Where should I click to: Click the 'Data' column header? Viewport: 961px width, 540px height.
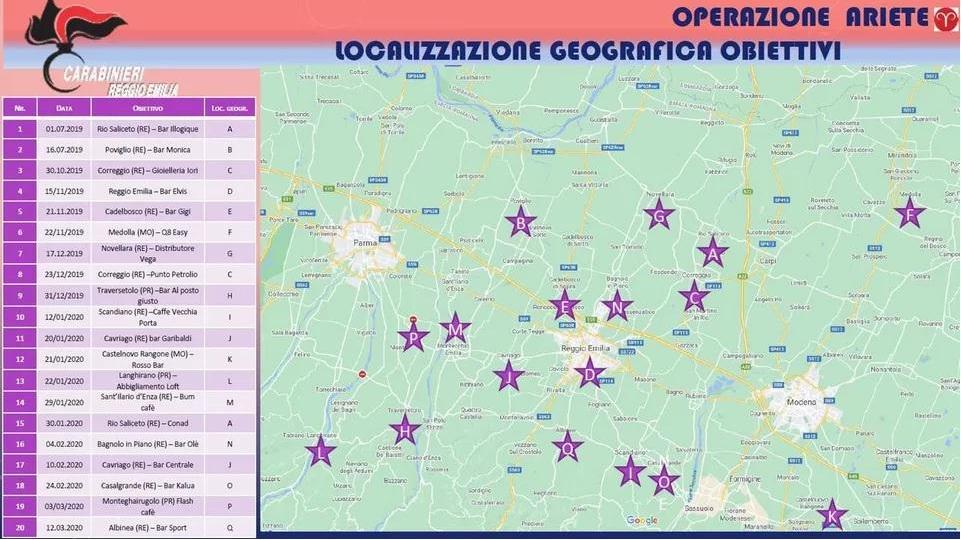coord(64,108)
